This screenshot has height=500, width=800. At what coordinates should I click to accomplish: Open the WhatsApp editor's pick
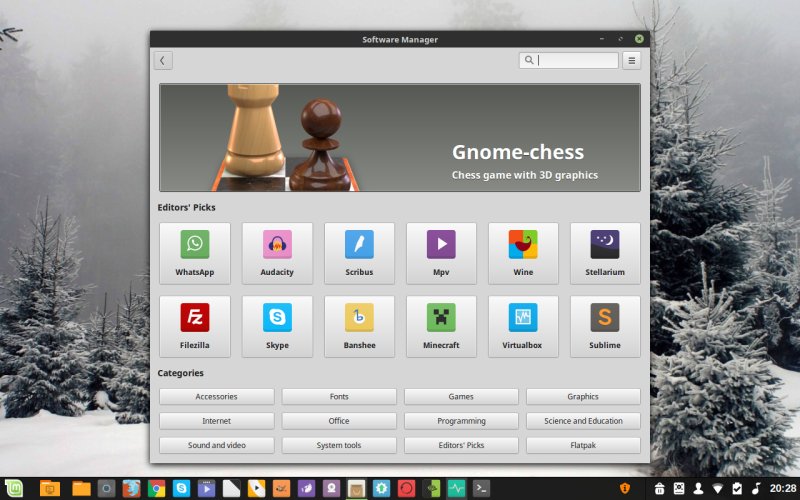pos(194,253)
